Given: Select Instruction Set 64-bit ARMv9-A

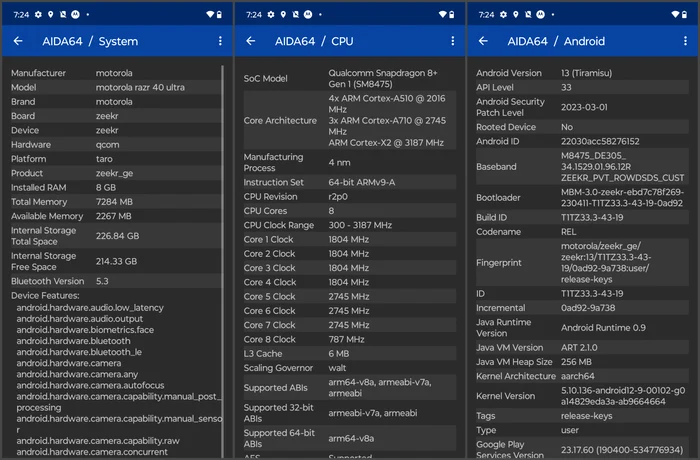Looking at the screenshot, I should pos(362,182).
